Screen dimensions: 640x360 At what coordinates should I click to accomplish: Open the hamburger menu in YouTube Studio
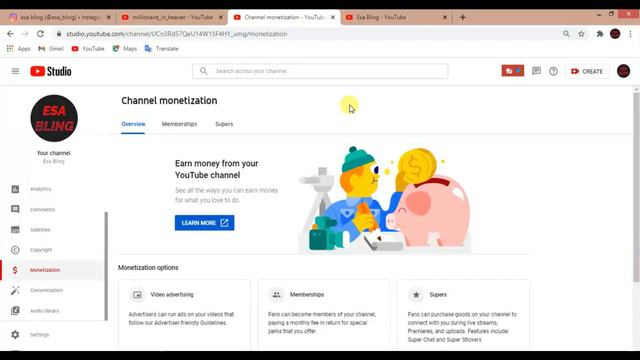pos(15,71)
